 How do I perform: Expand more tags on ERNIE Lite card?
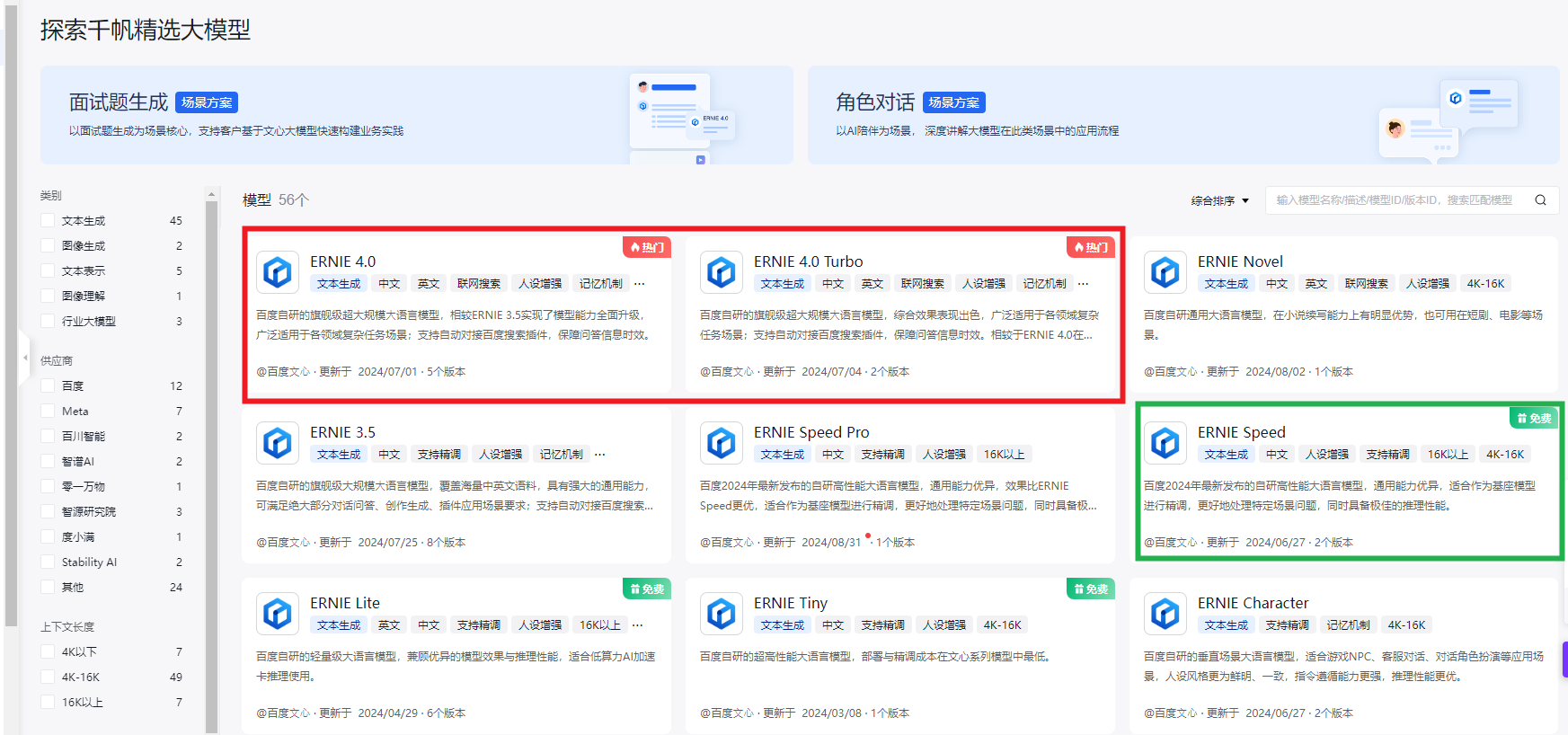click(x=638, y=625)
